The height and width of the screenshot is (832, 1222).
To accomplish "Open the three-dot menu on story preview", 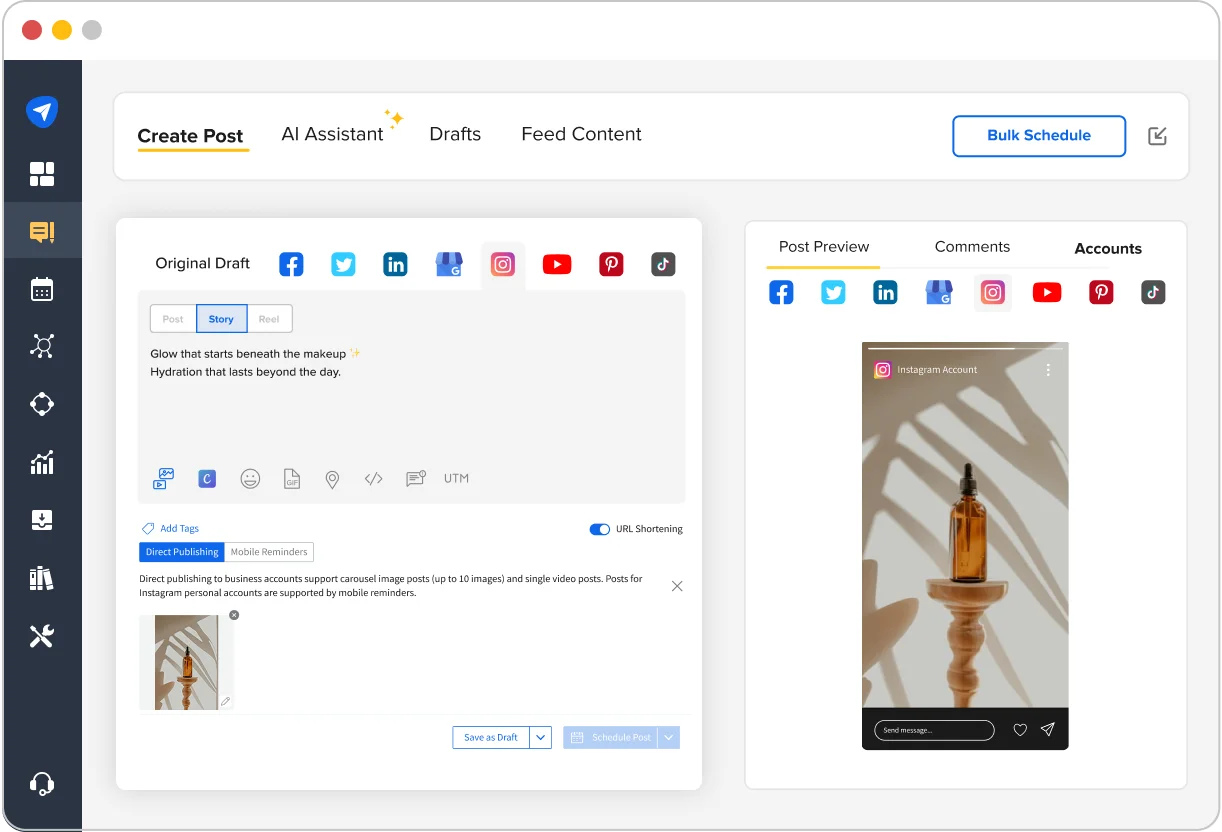I will (x=1048, y=370).
